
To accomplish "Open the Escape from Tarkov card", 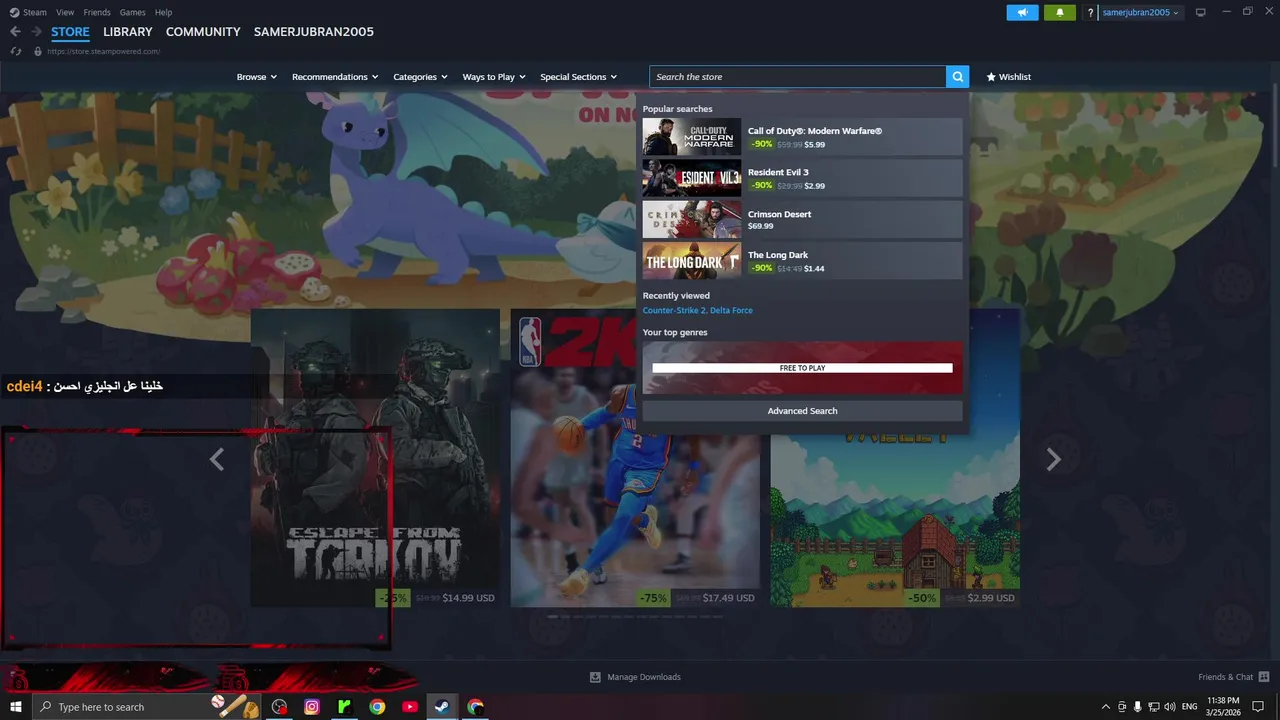I will pos(375,458).
